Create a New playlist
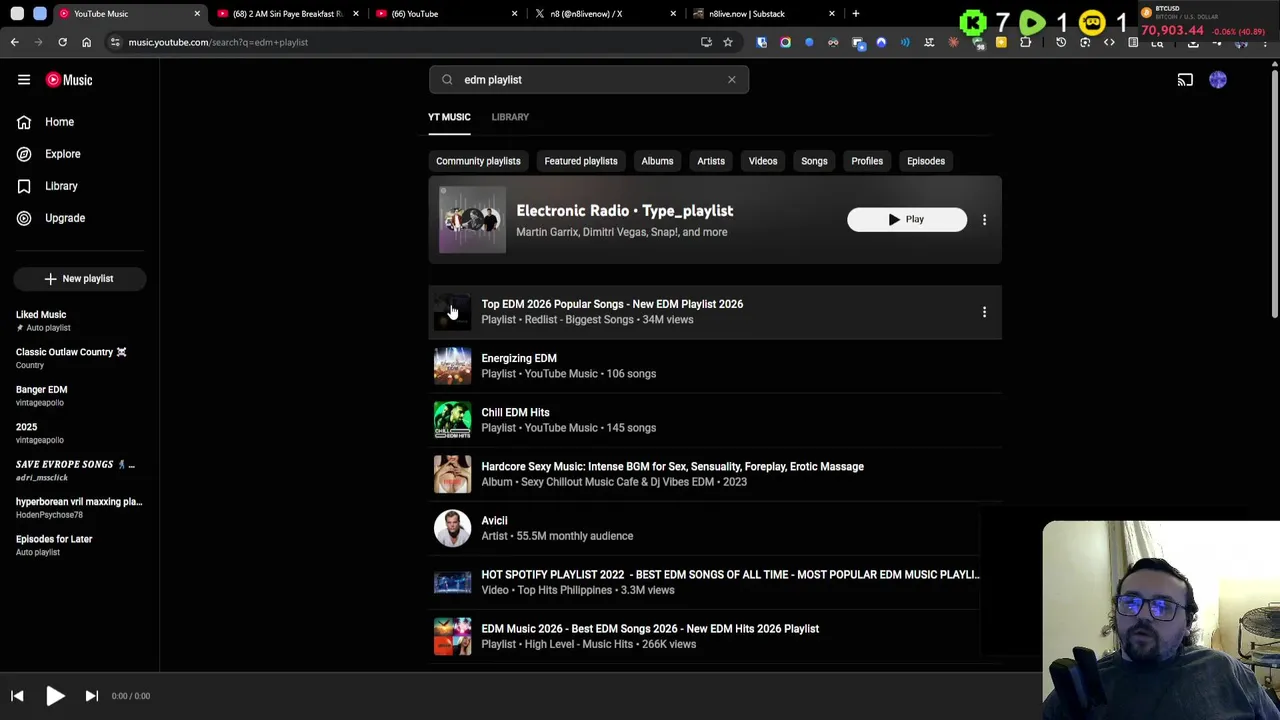Viewport: 1280px width, 720px height. [80, 279]
